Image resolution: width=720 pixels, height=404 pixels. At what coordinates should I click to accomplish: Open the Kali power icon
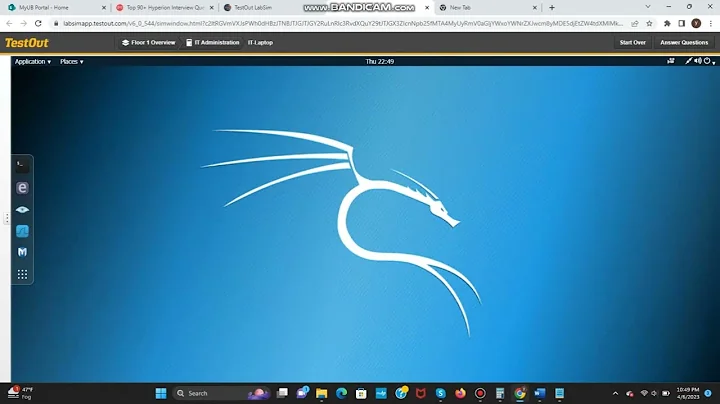(707, 61)
